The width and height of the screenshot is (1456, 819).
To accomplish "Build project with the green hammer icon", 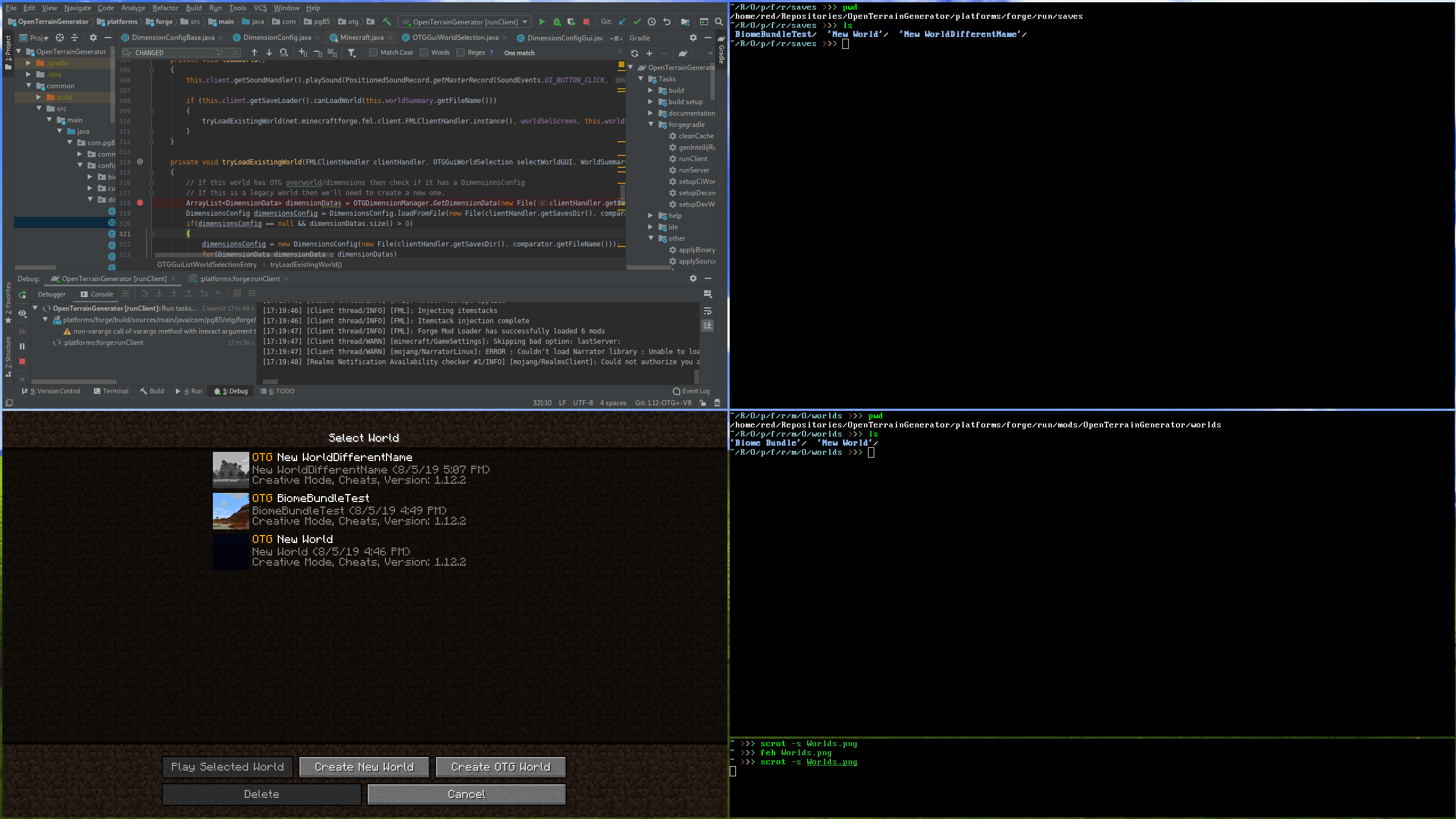I will [x=387, y=22].
